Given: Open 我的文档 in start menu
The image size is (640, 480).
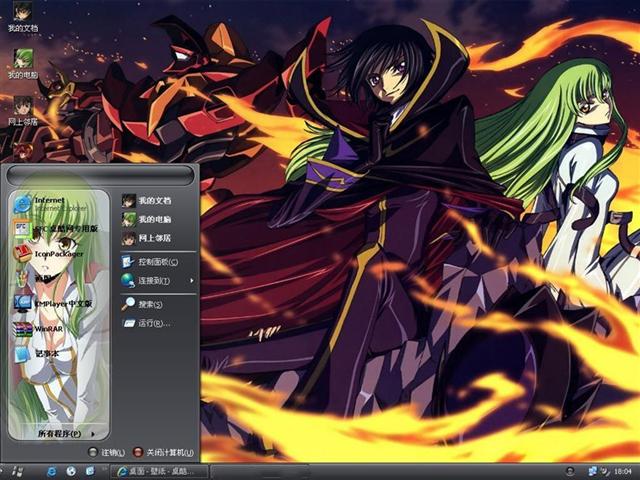Looking at the screenshot, I should (147, 200).
